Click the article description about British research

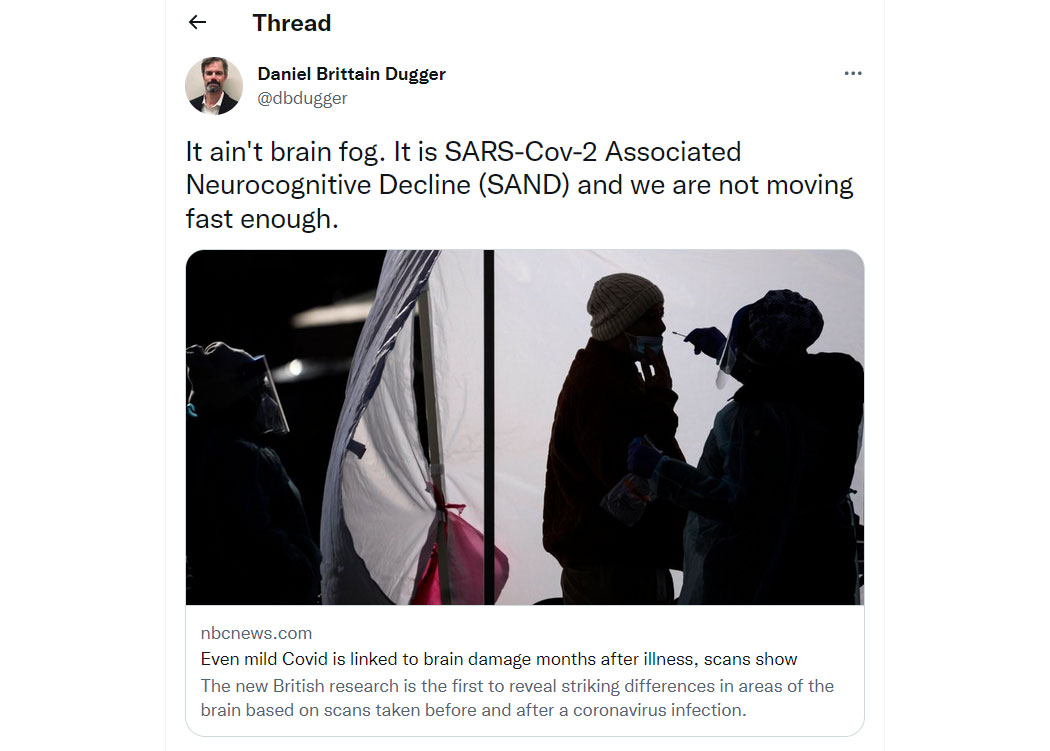click(x=517, y=698)
